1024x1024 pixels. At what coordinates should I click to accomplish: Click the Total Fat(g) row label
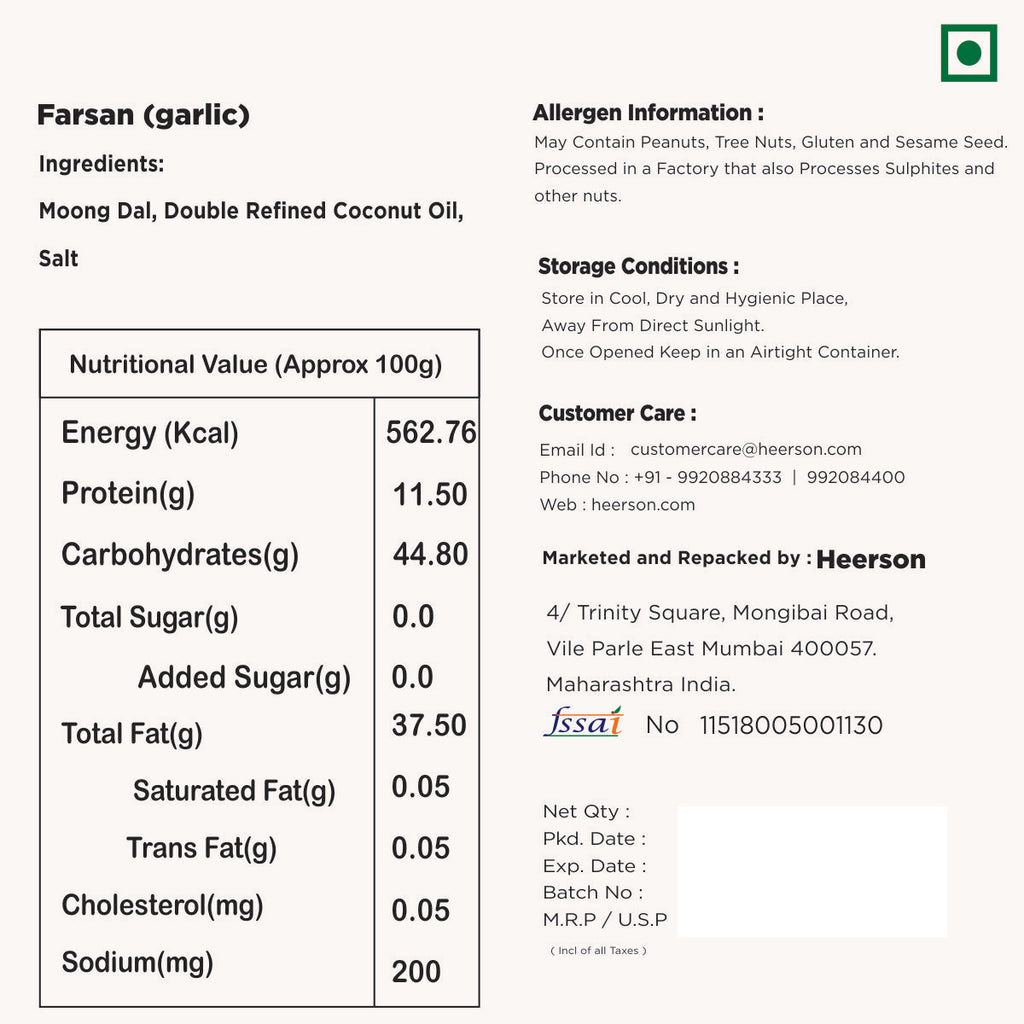click(132, 734)
